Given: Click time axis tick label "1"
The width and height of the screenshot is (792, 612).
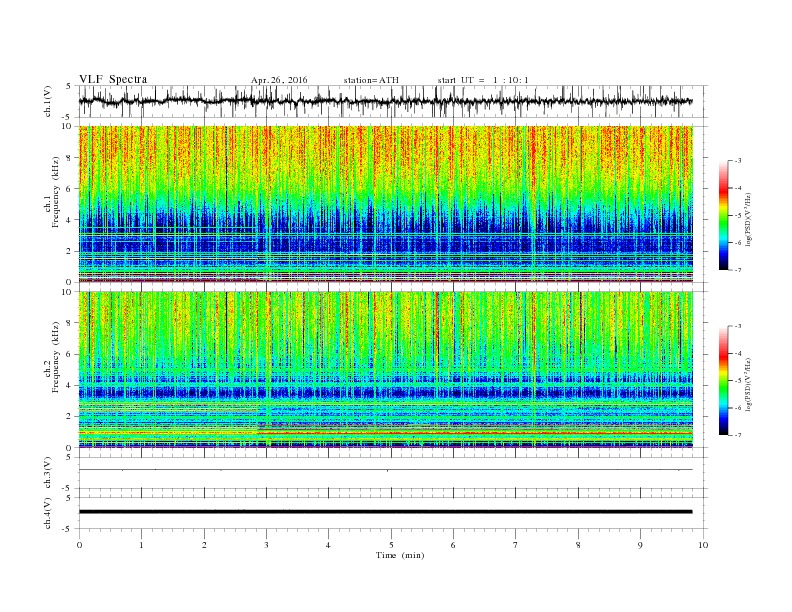Looking at the screenshot, I should click(x=141, y=545).
